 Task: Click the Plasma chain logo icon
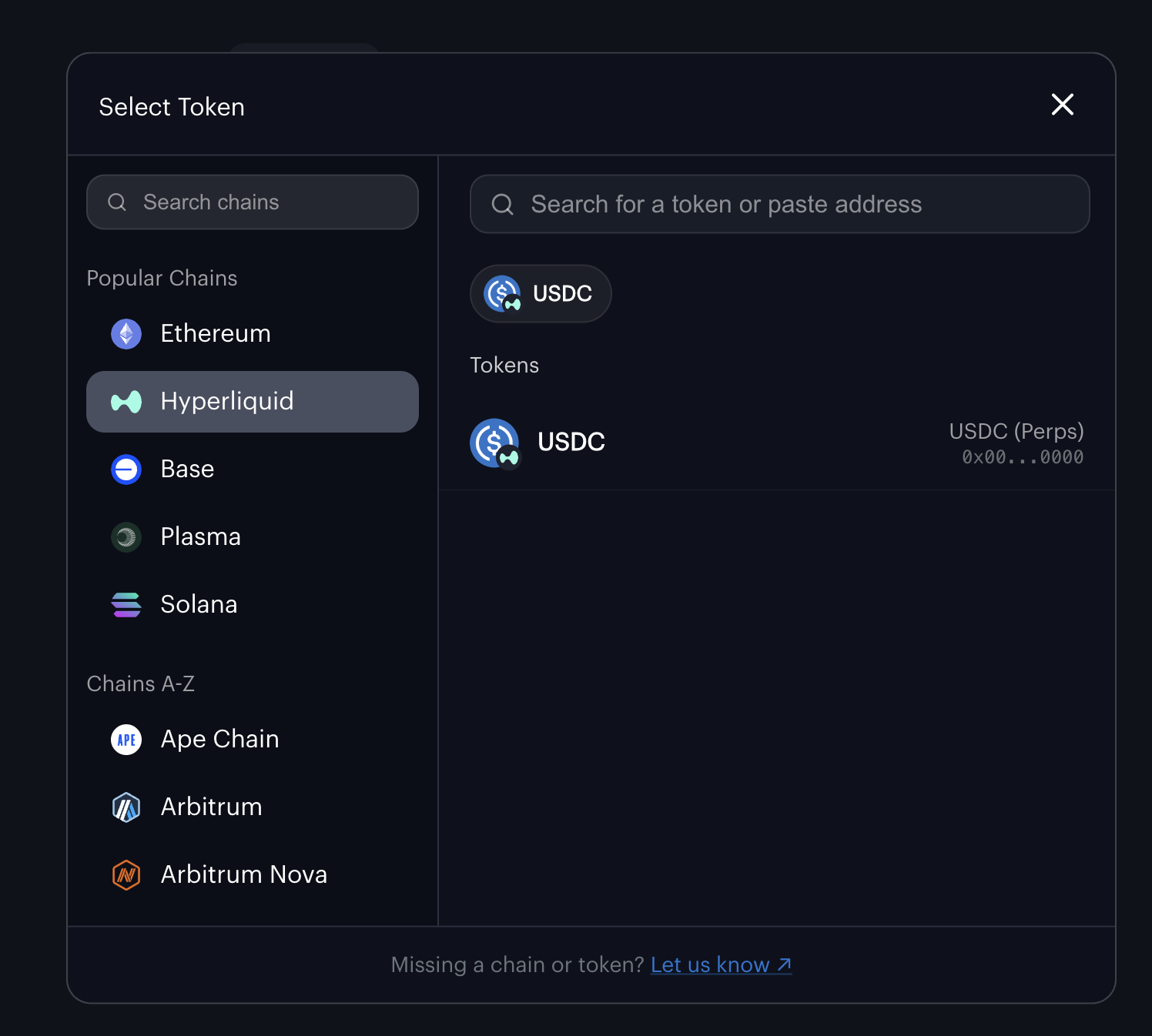(x=126, y=537)
